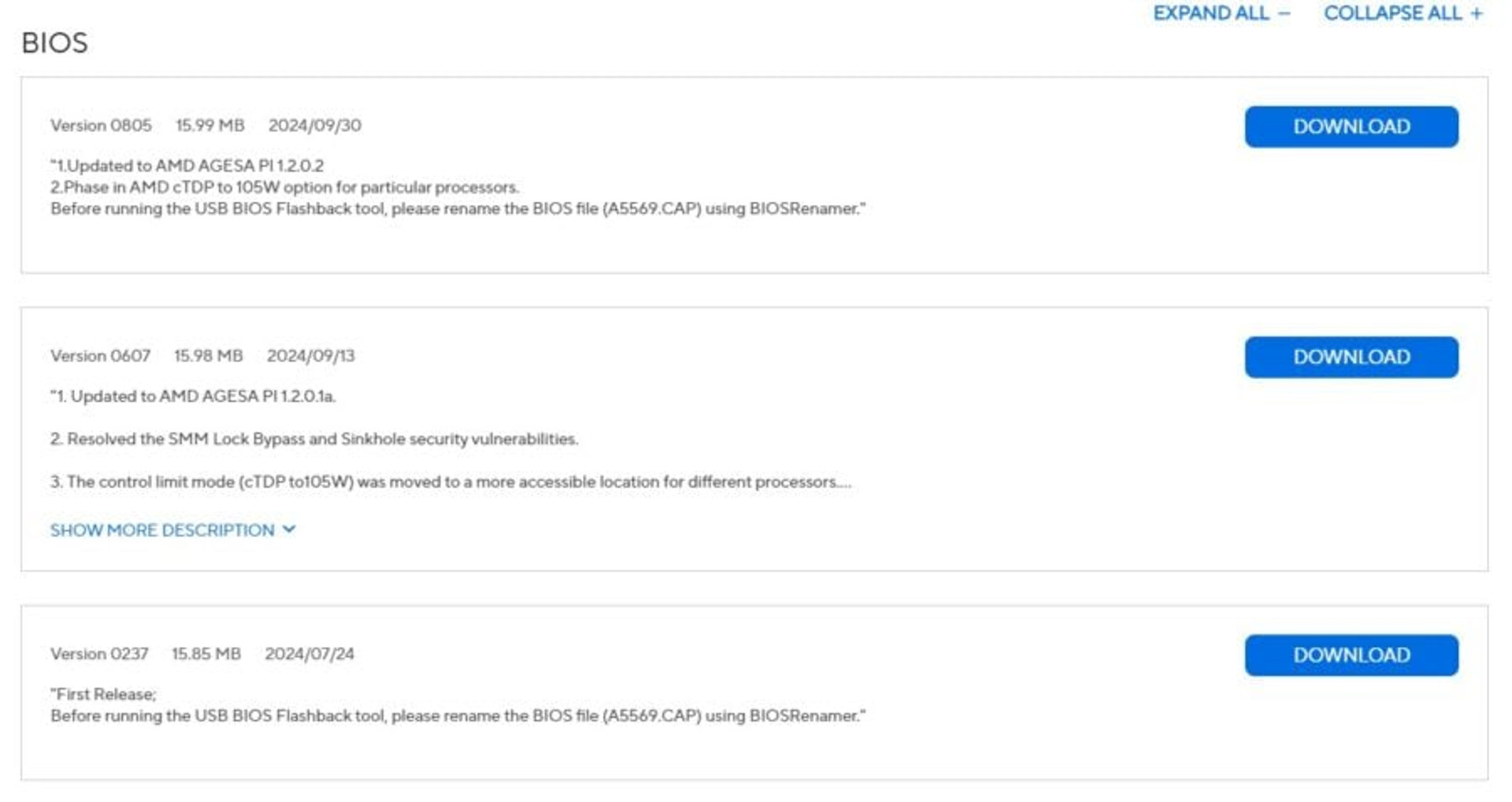Download BIOS version 0805

pos(1351,127)
